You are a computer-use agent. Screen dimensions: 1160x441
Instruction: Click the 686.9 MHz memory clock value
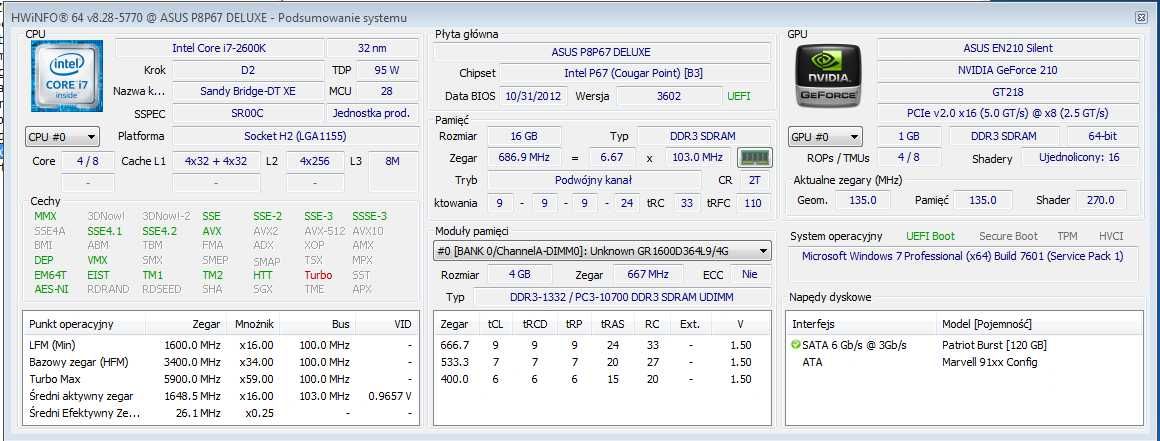coord(523,158)
